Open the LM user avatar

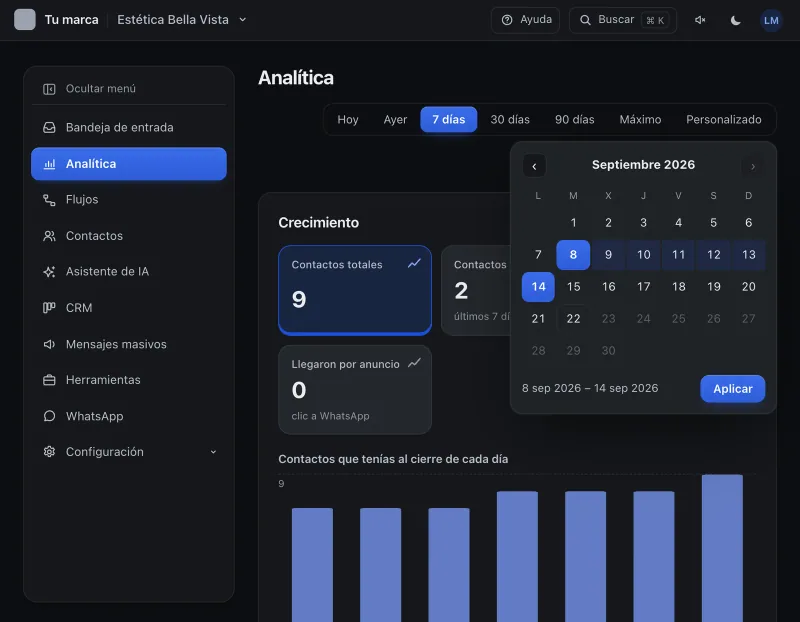(771, 20)
